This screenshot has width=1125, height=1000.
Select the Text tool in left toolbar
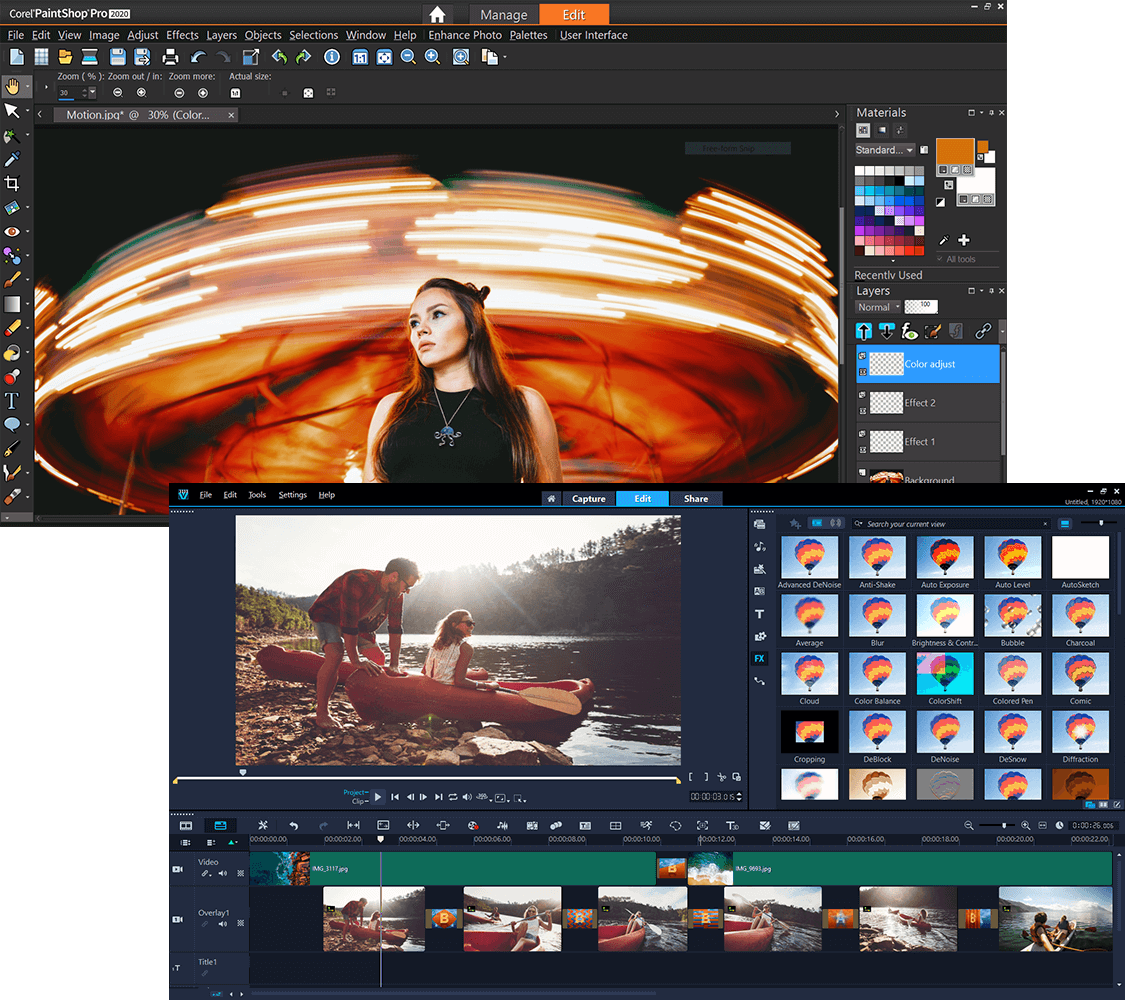coord(12,401)
